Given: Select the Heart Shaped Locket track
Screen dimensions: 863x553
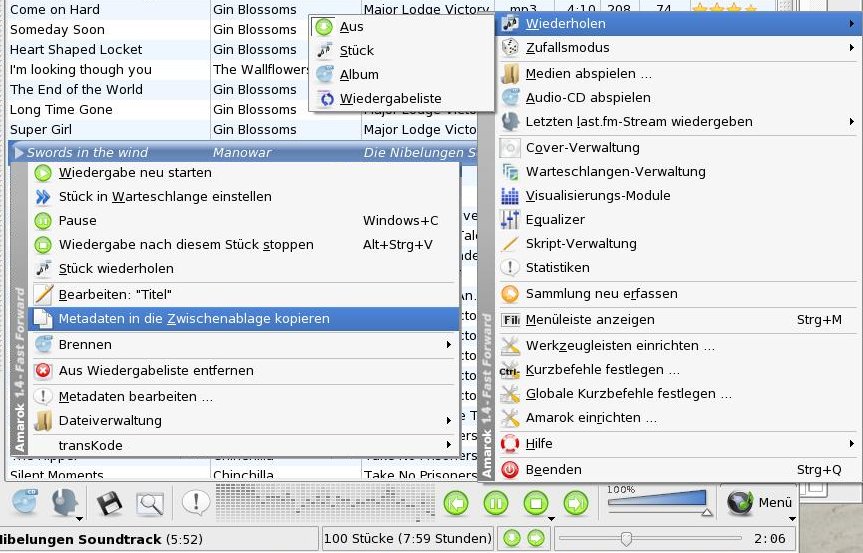Looking at the screenshot, I should (x=76, y=50).
